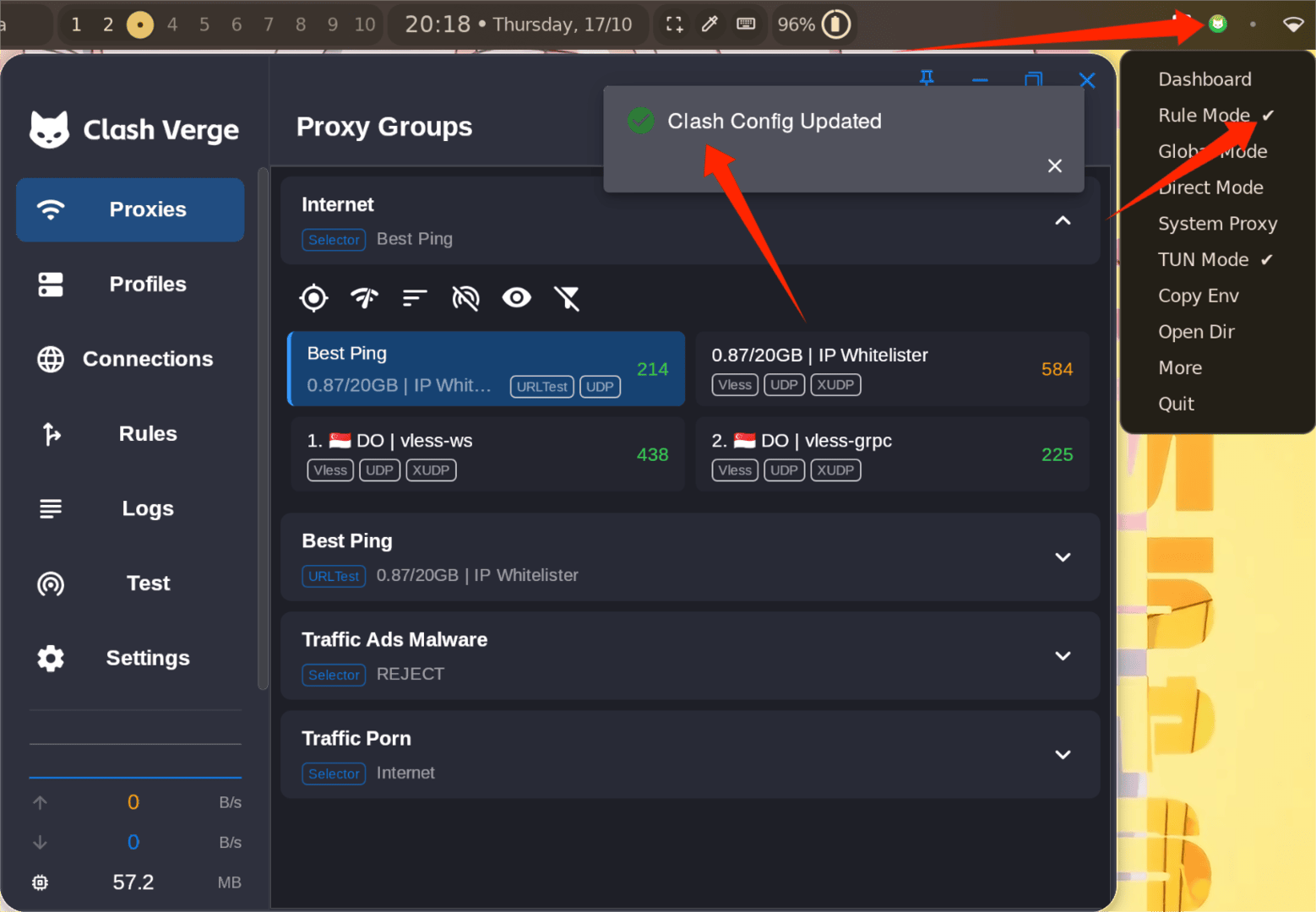Toggle TUN Mode in tray menu
Viewport: 1316px width, 912px height.
pyautogui.click(x=1217, y=259)
